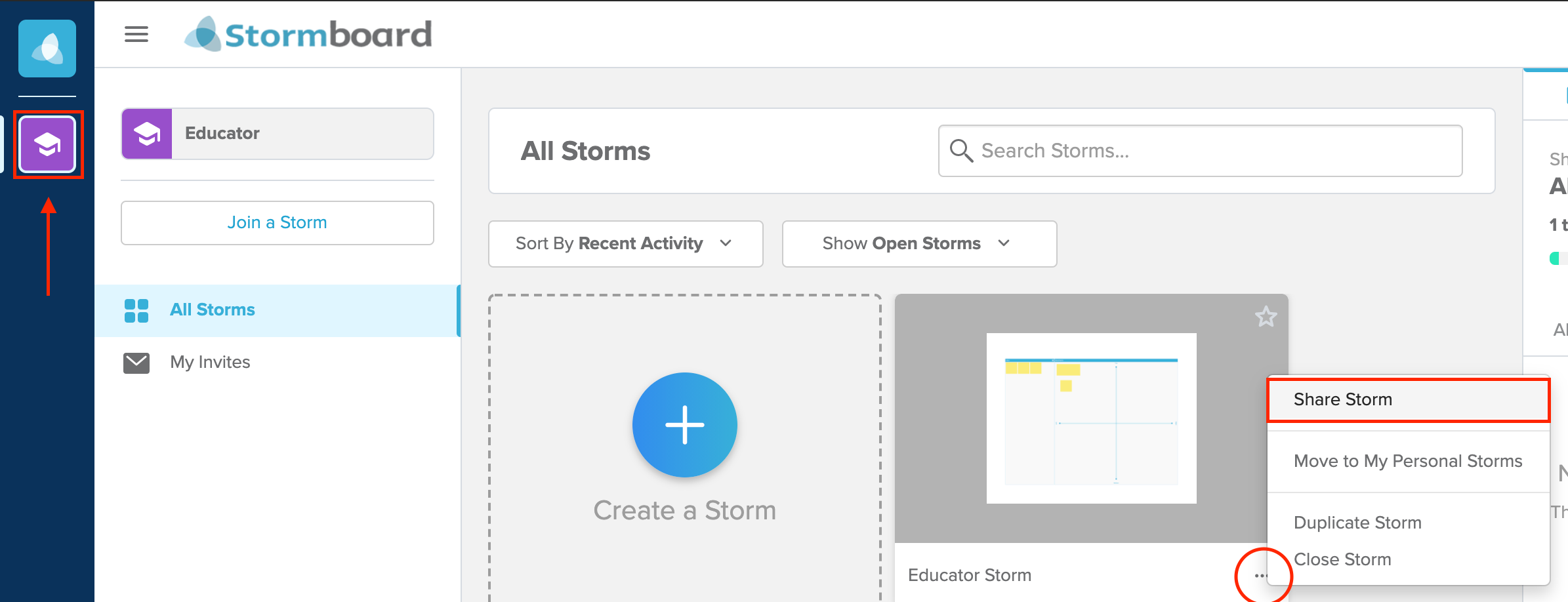Favorite the Educator Storm with star

[1266, 317]
